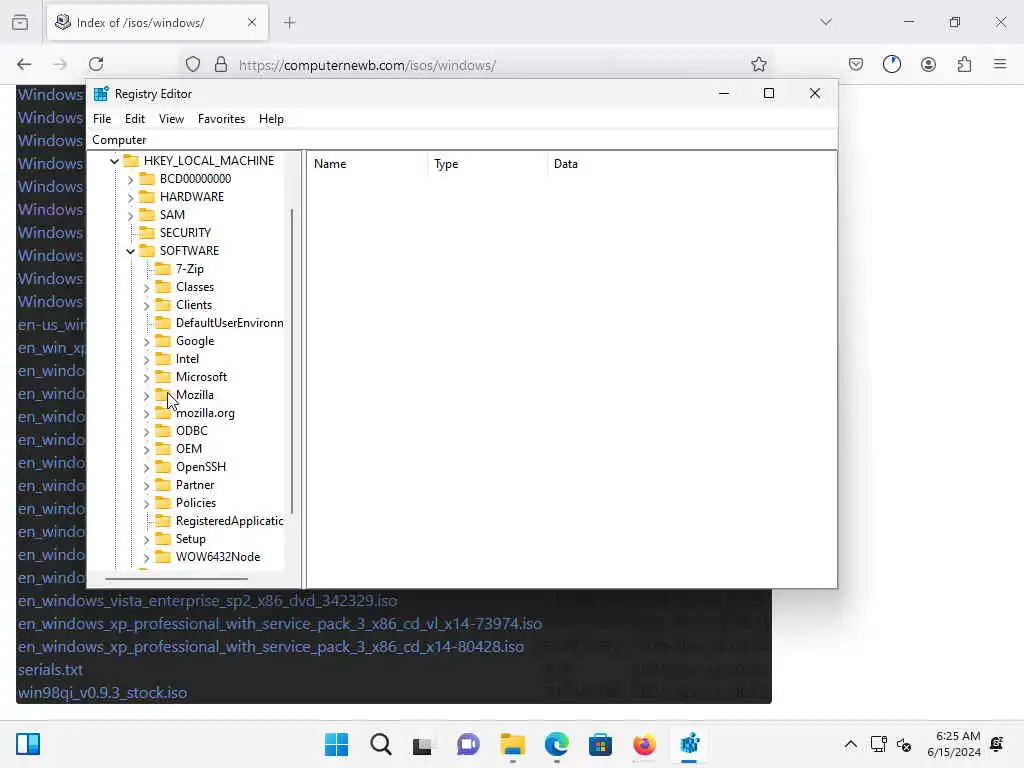The image size is (1024, 768).
Task: Select the 7-Zip registry key
Action: tap(189, 269)
